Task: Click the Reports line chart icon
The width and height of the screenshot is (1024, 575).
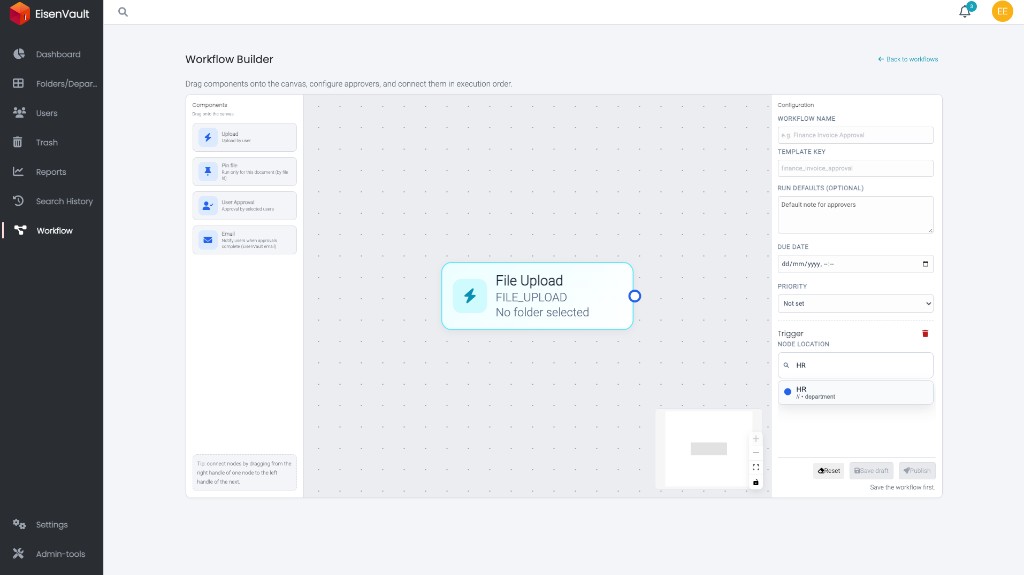Action: coord(18,171)
